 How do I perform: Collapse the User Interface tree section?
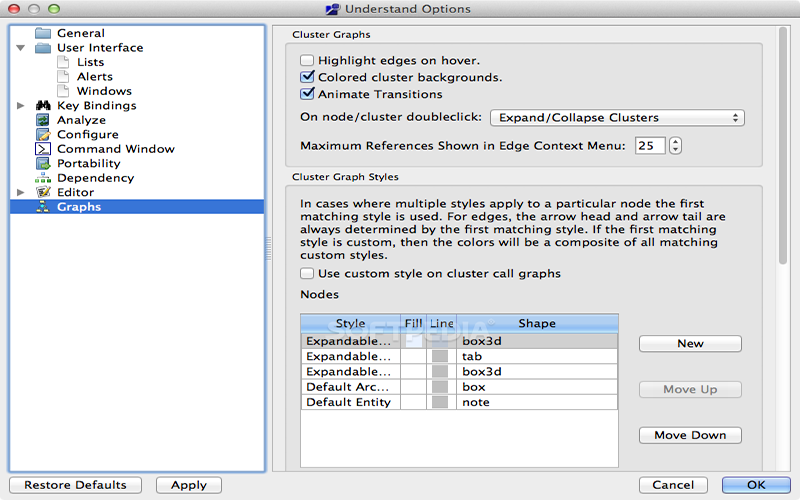point(21,48)
